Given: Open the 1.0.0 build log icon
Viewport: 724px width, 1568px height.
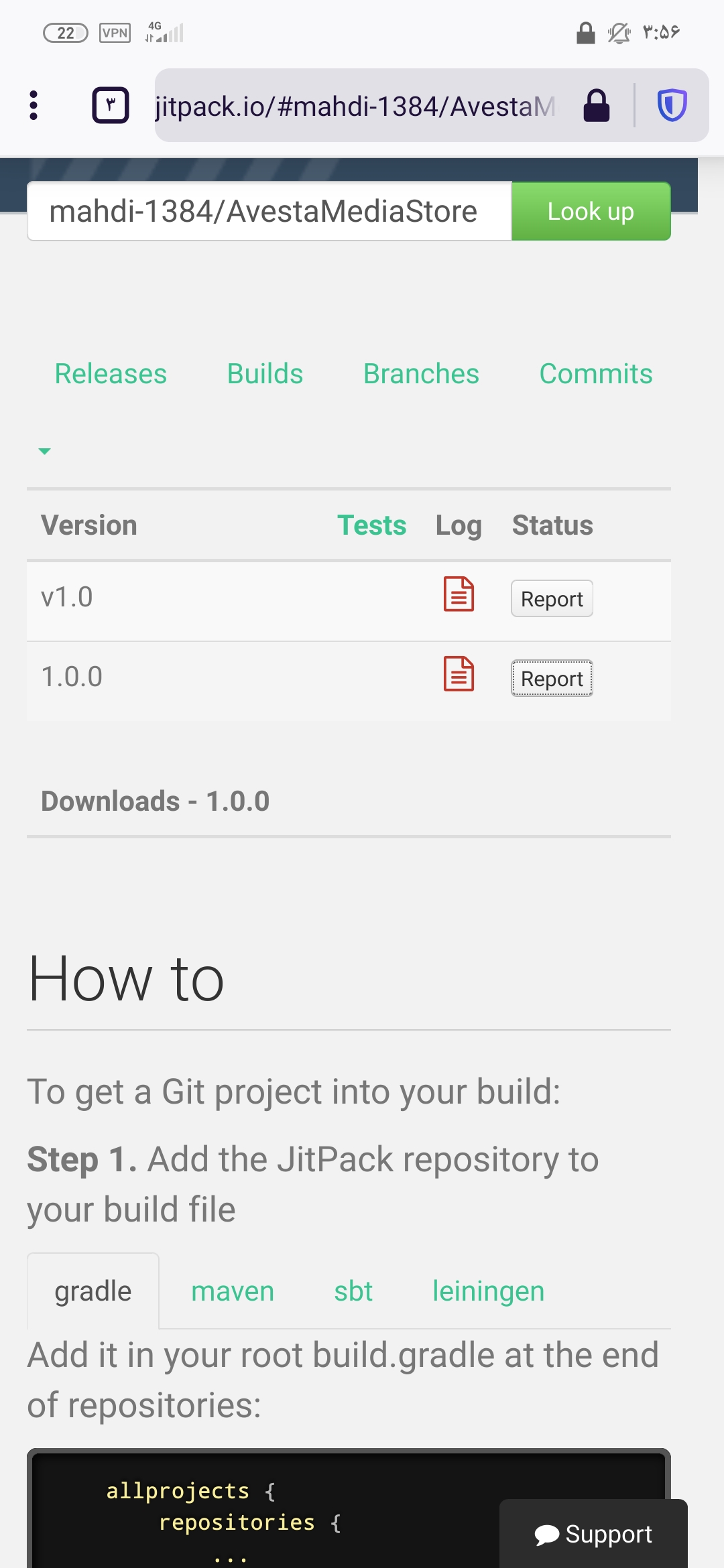Looking at the screenshot, I should click(459, 675).
